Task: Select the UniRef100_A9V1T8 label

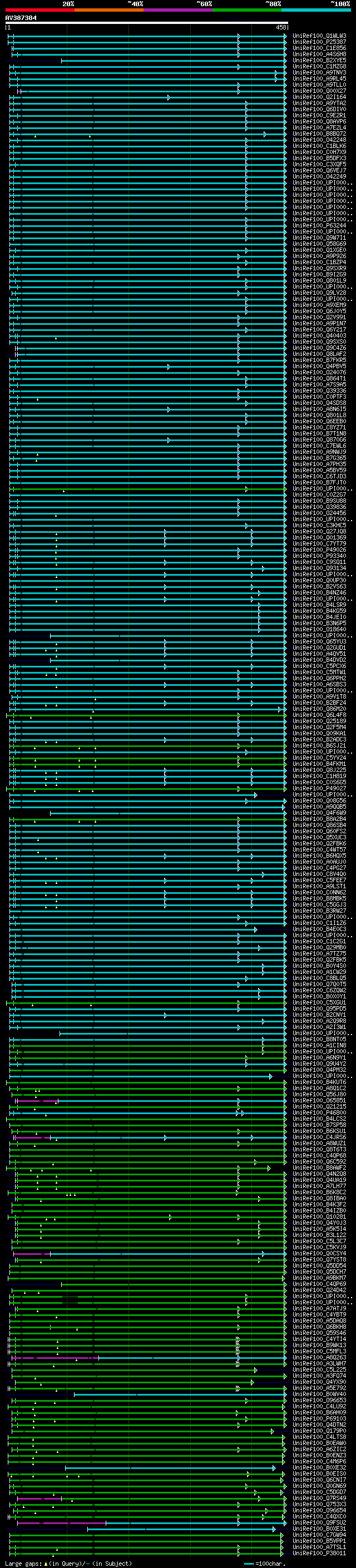Action: (319, 696)
